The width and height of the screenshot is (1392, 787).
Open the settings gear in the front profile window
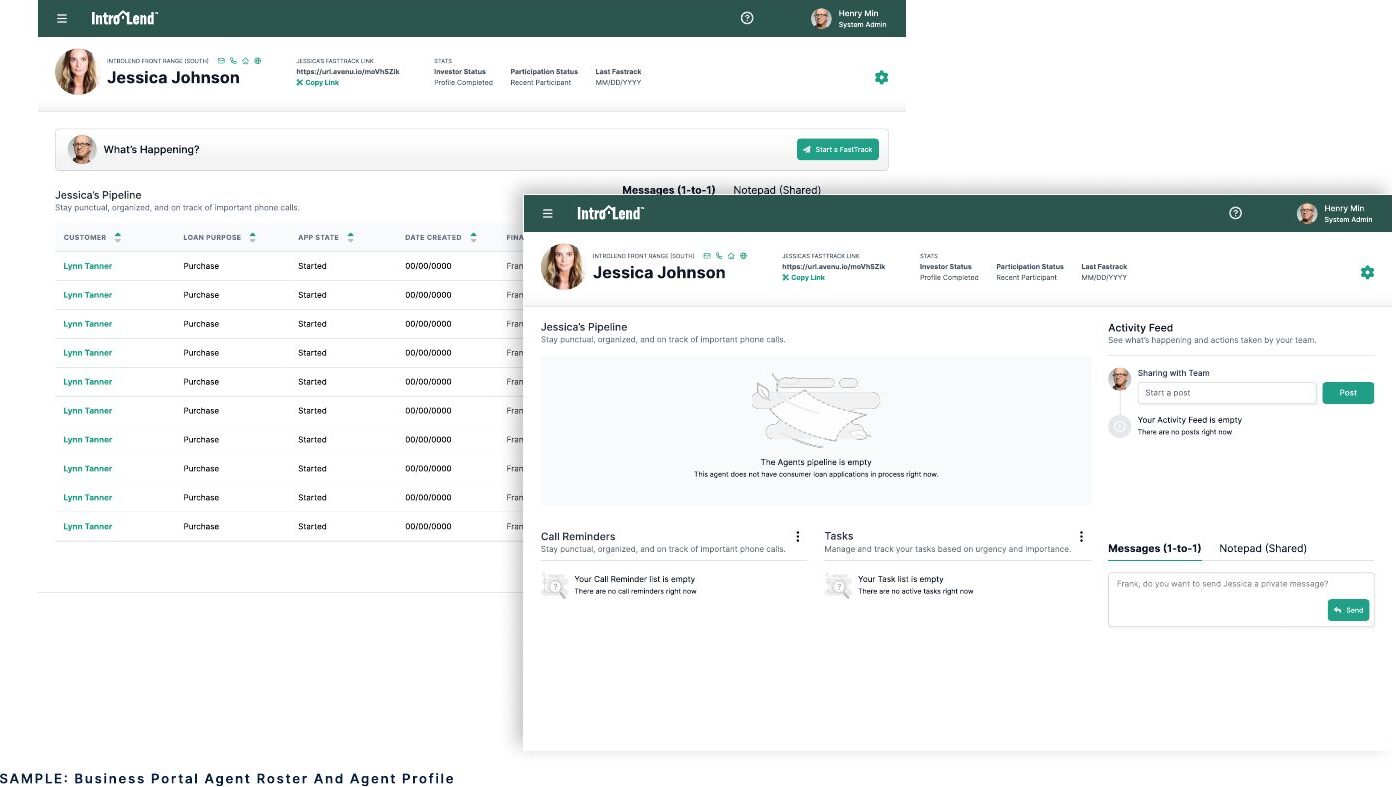click(1367, 272)
